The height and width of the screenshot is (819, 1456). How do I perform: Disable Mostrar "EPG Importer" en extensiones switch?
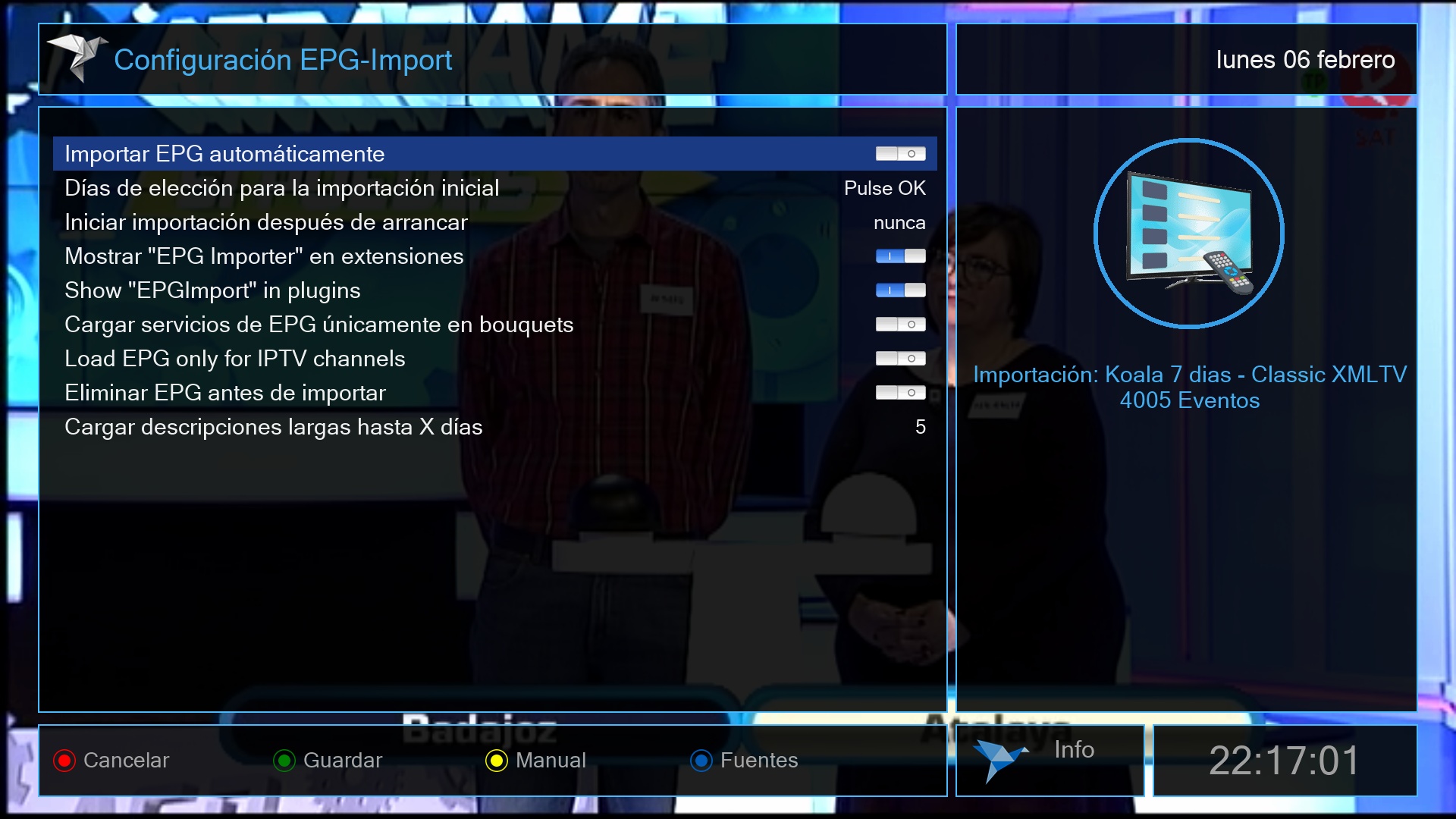tap(900, 256)
